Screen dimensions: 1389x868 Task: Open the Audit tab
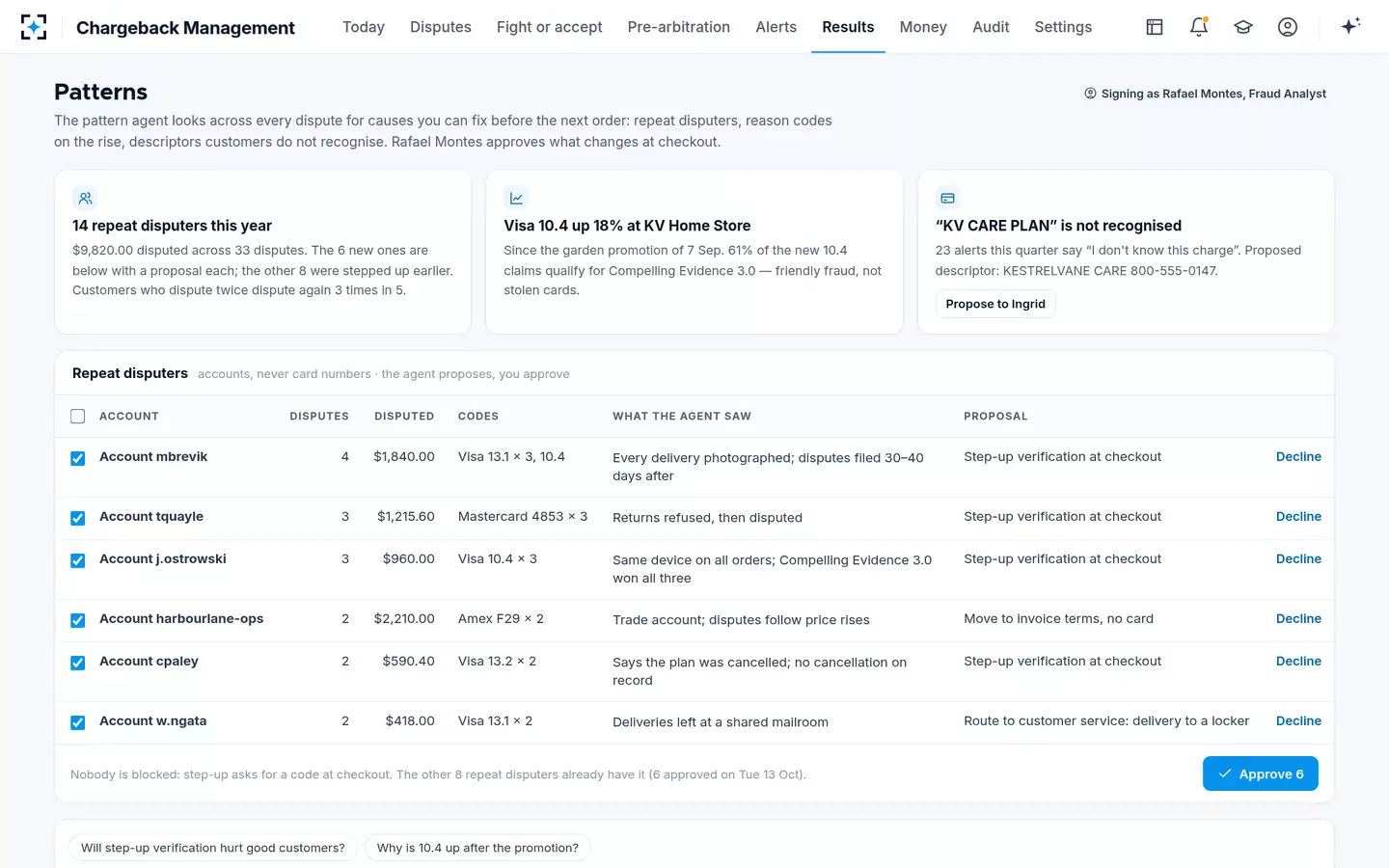click(x=991, y=27)
